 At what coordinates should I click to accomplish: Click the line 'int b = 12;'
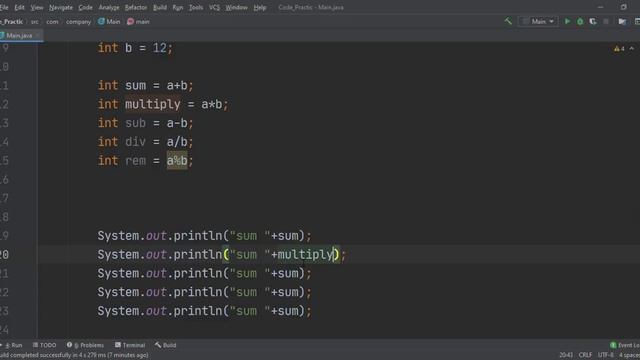pos(135,48)
